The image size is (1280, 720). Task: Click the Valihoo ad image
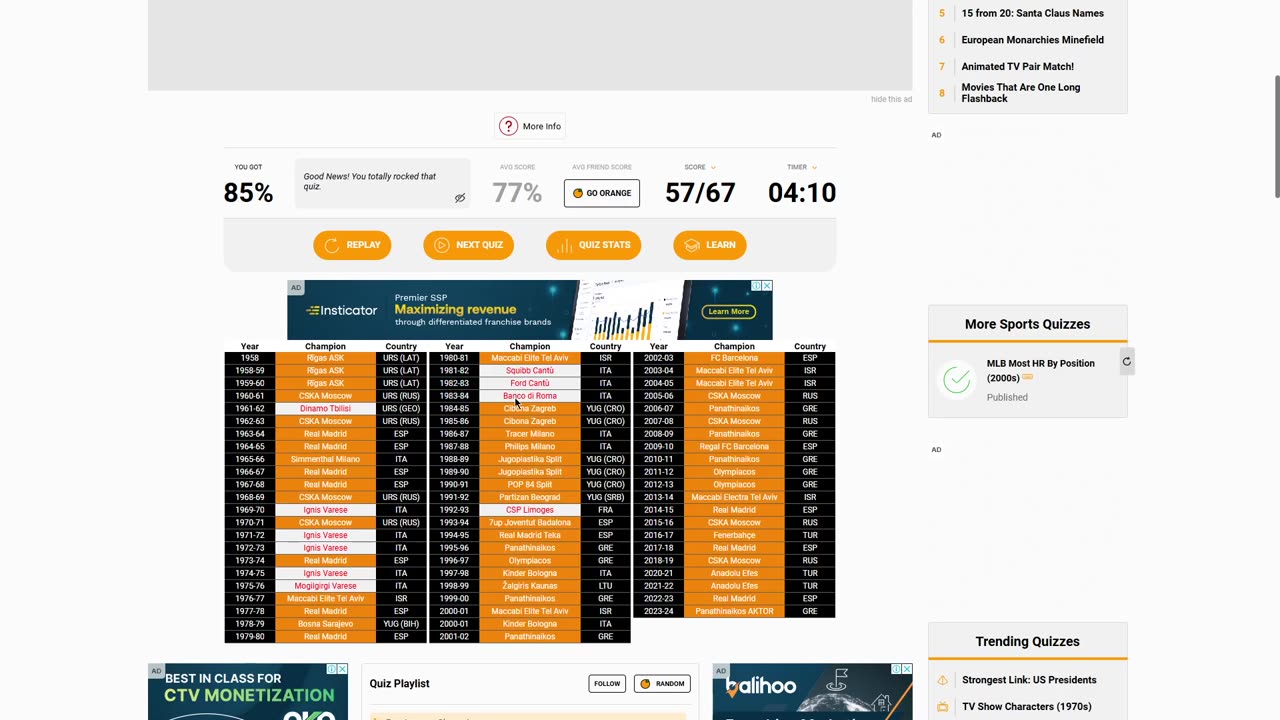point(812,692)
